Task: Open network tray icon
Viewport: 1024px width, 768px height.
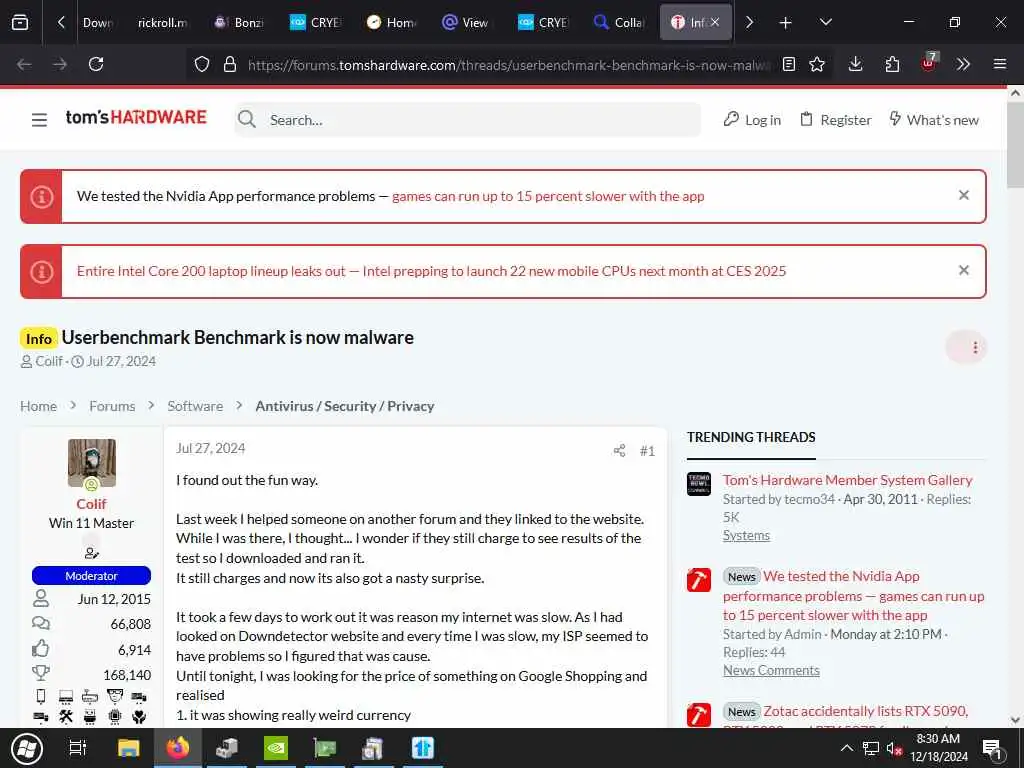Action: pyautogui.click(x=871, y=748)
